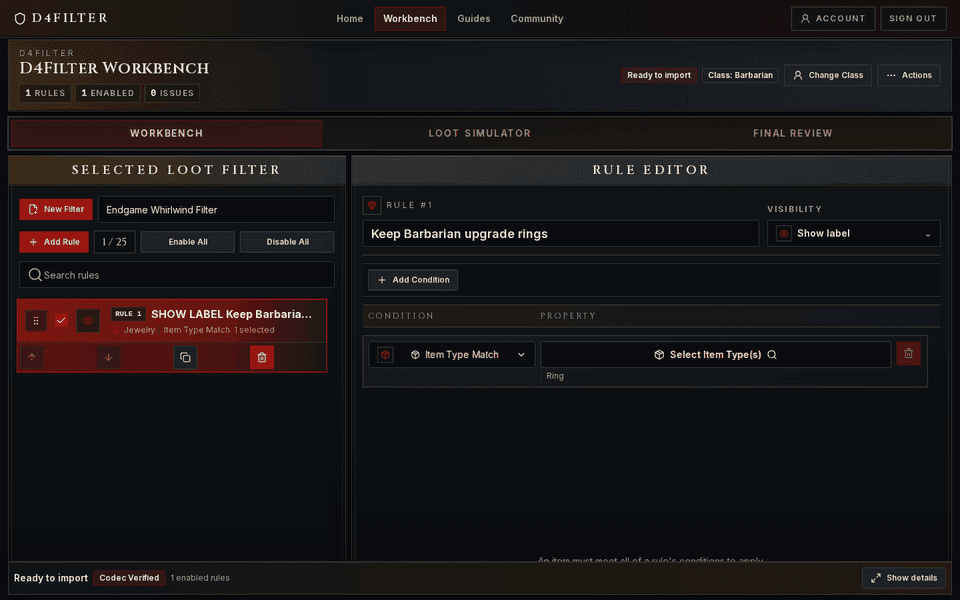Click Add Condition
Image resolution: width=960 pixels, height=600 pixels.
pos(413,280)
